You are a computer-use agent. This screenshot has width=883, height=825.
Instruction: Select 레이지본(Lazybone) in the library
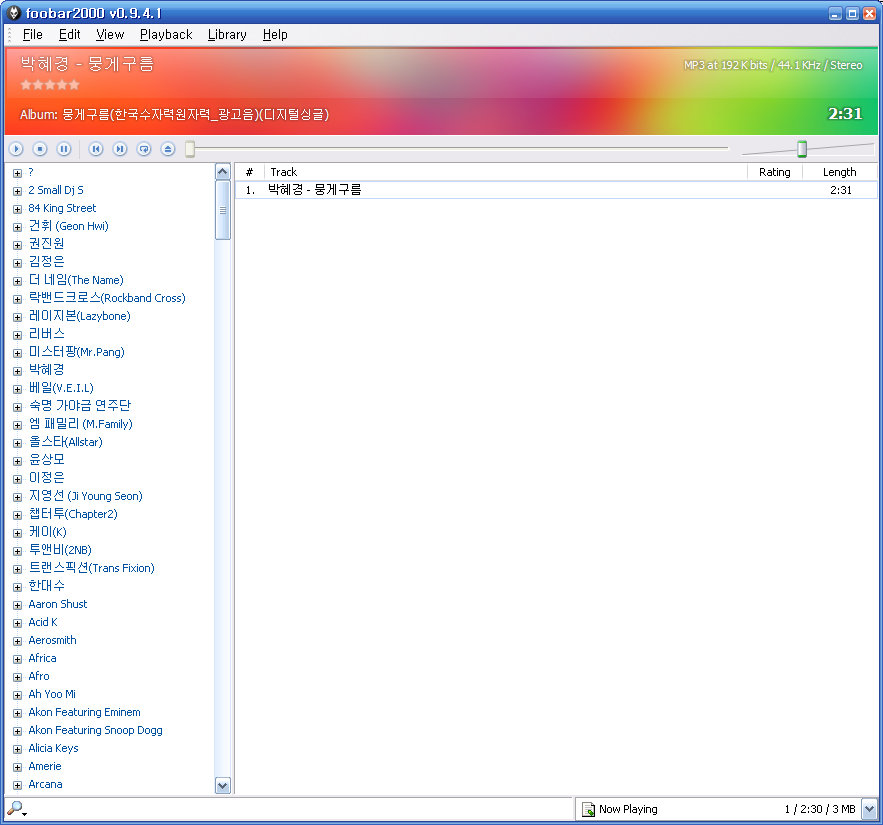tap(79, 316)
